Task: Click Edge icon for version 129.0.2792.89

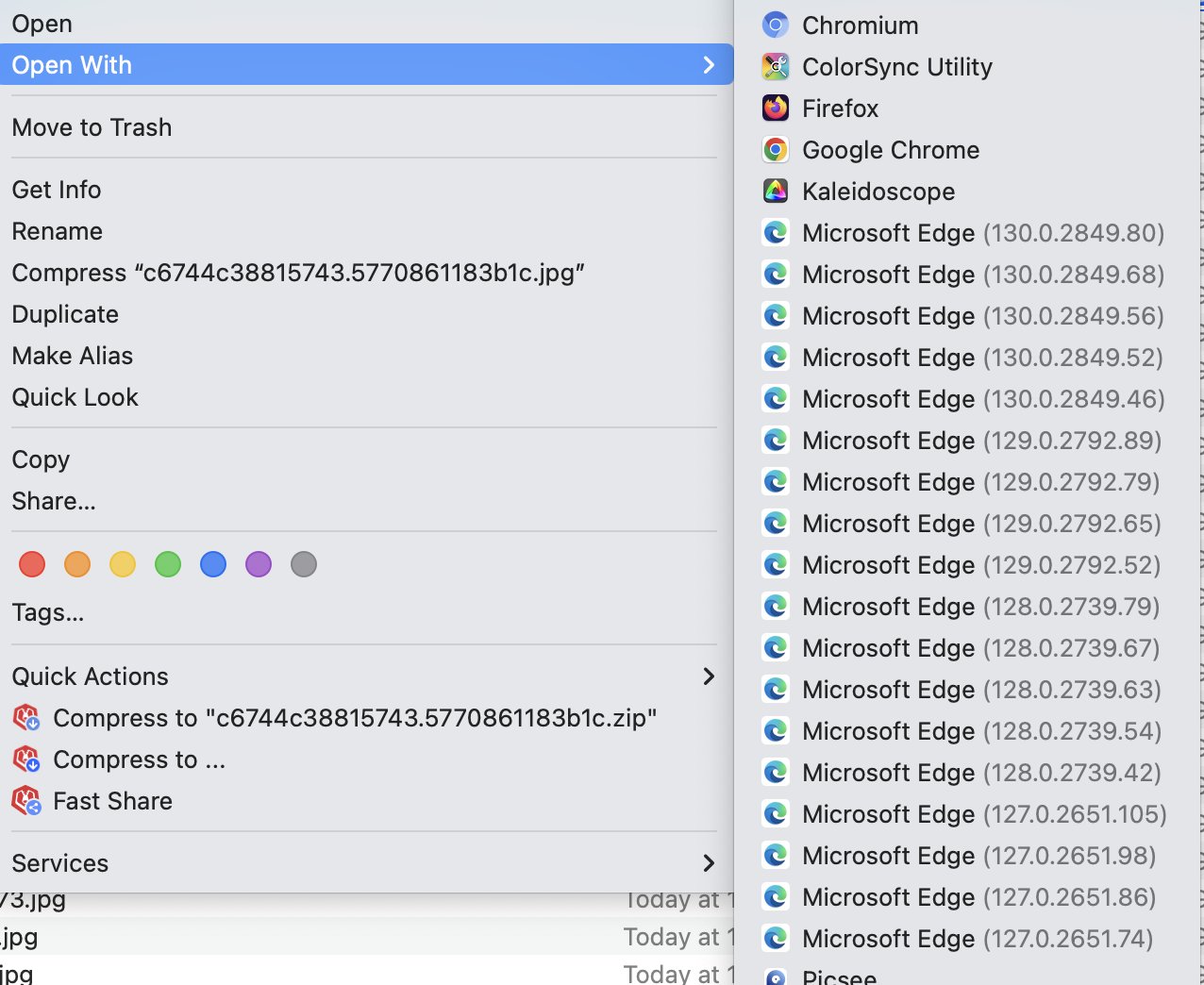Action: [x=776, y=441]
